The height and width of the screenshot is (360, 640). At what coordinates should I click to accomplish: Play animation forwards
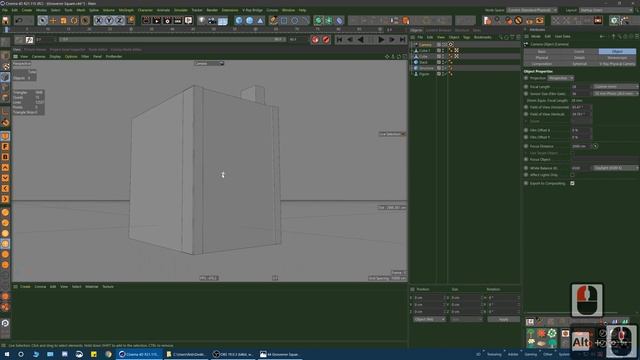[x=381, y=40]
